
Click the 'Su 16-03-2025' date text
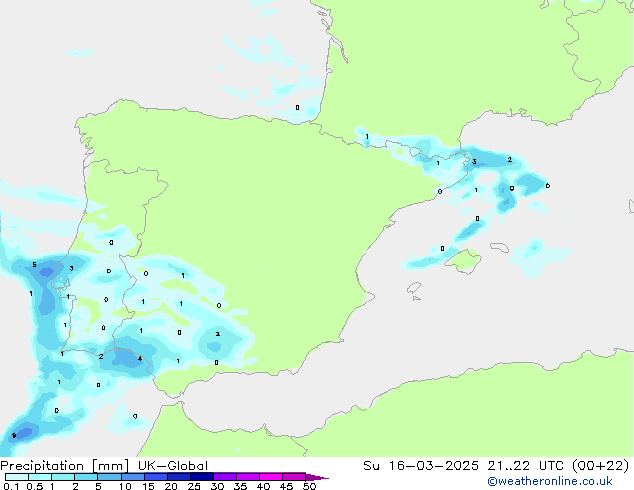[421, 466]
